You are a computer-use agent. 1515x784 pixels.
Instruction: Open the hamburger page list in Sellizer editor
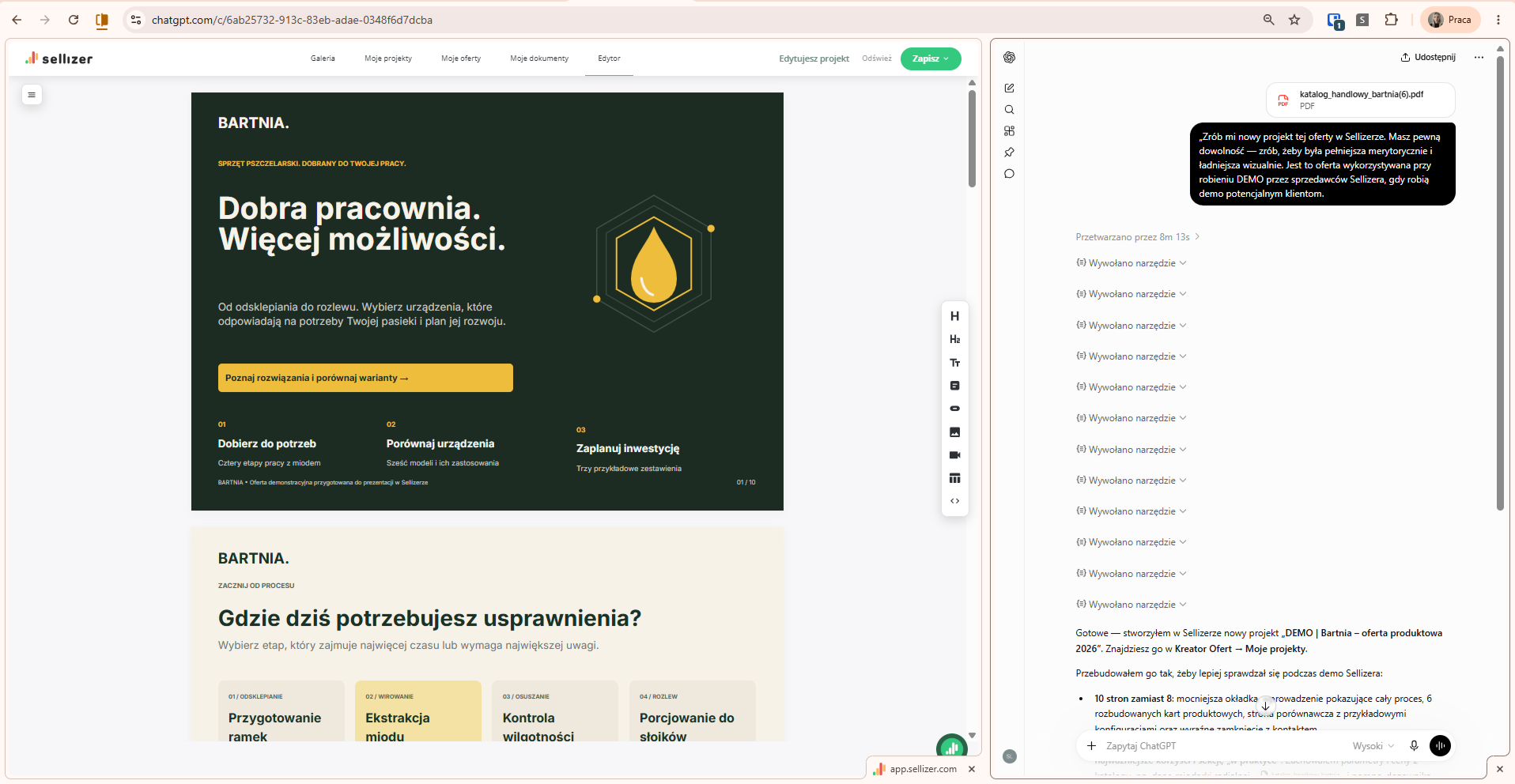click(x=32, y=95)
